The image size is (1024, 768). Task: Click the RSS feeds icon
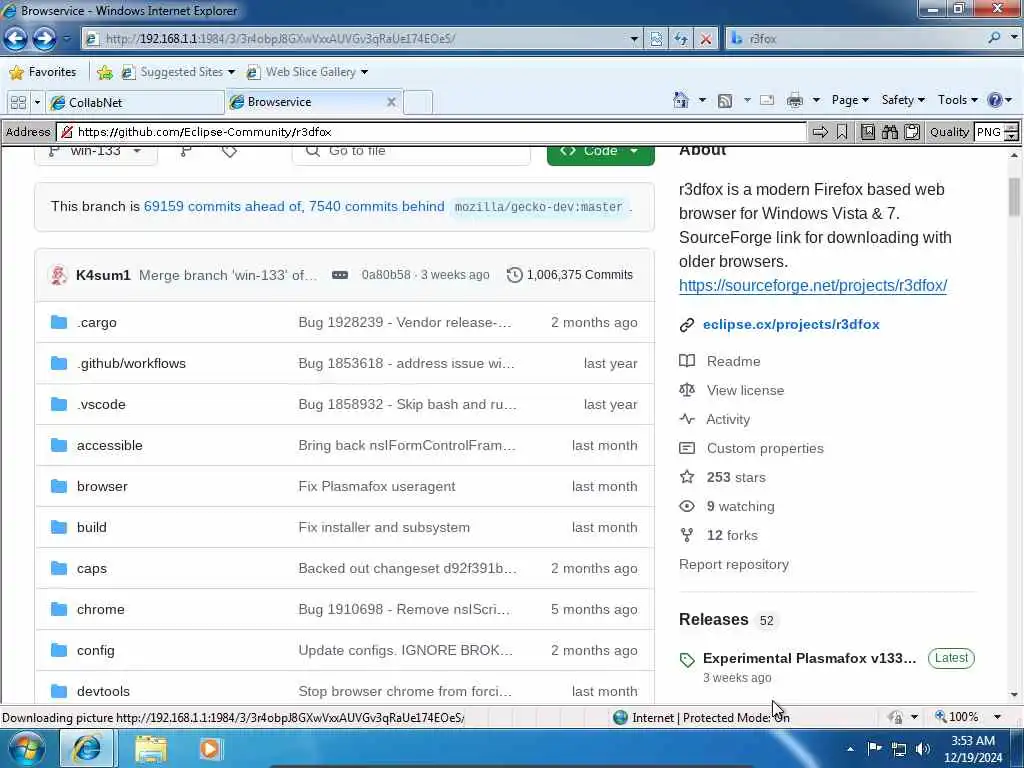point(725,101)
